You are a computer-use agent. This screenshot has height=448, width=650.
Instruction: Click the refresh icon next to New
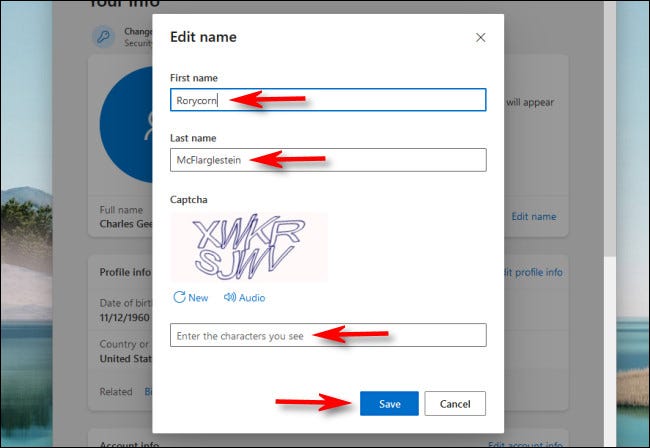[179, 297]
